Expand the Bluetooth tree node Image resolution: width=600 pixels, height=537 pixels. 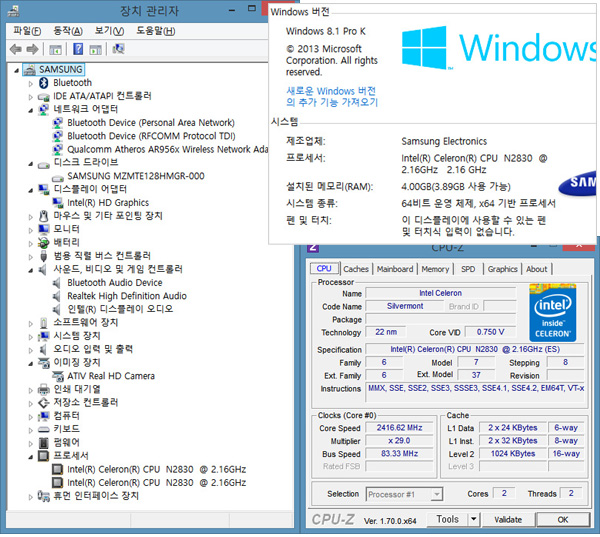[x=31, y=83]
